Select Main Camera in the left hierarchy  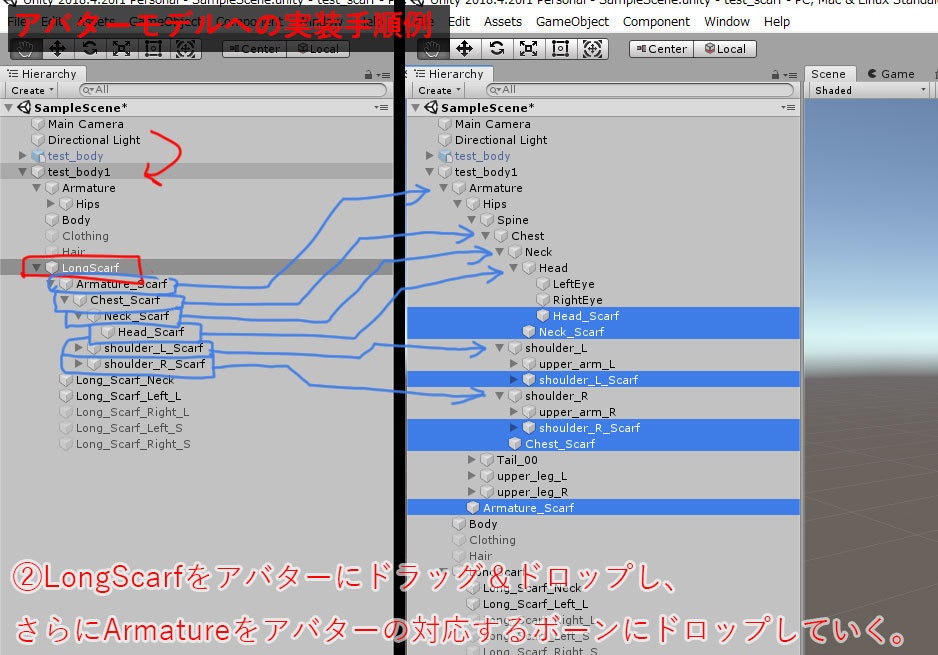tap(196, 124)
